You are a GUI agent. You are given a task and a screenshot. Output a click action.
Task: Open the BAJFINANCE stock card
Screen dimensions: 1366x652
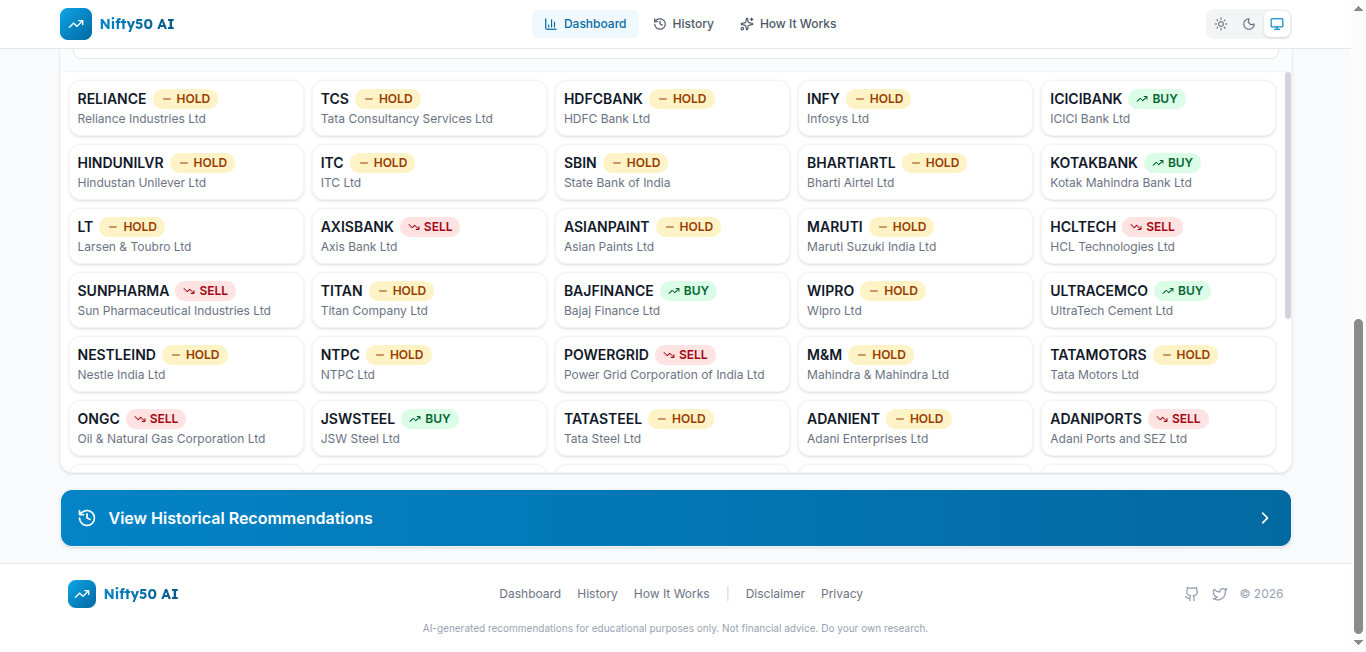(x=672, y=300)
